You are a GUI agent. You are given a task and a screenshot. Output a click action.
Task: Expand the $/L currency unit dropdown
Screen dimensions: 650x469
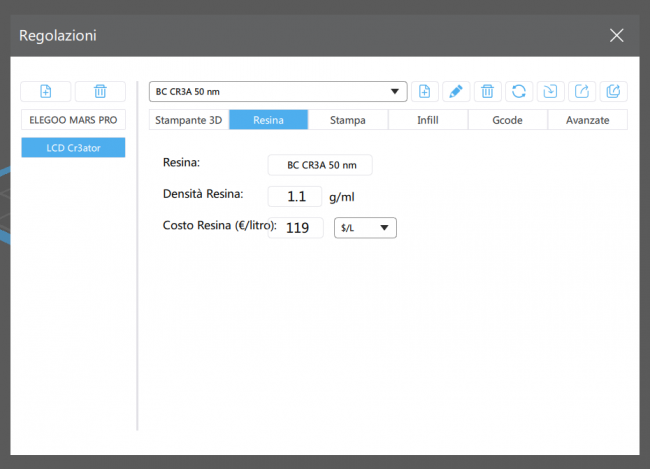click(365, 228)
